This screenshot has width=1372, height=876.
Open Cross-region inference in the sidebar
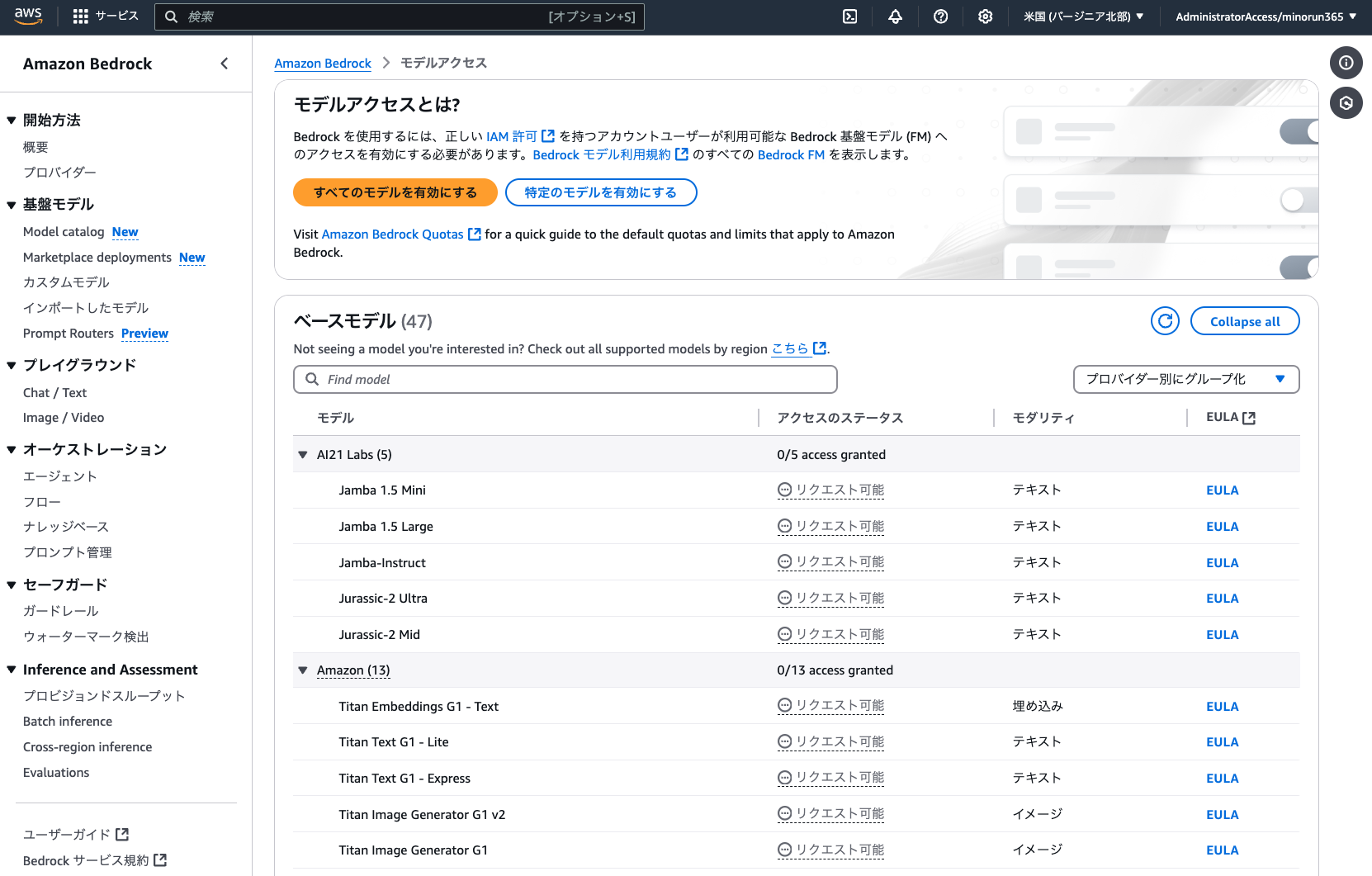88,747
